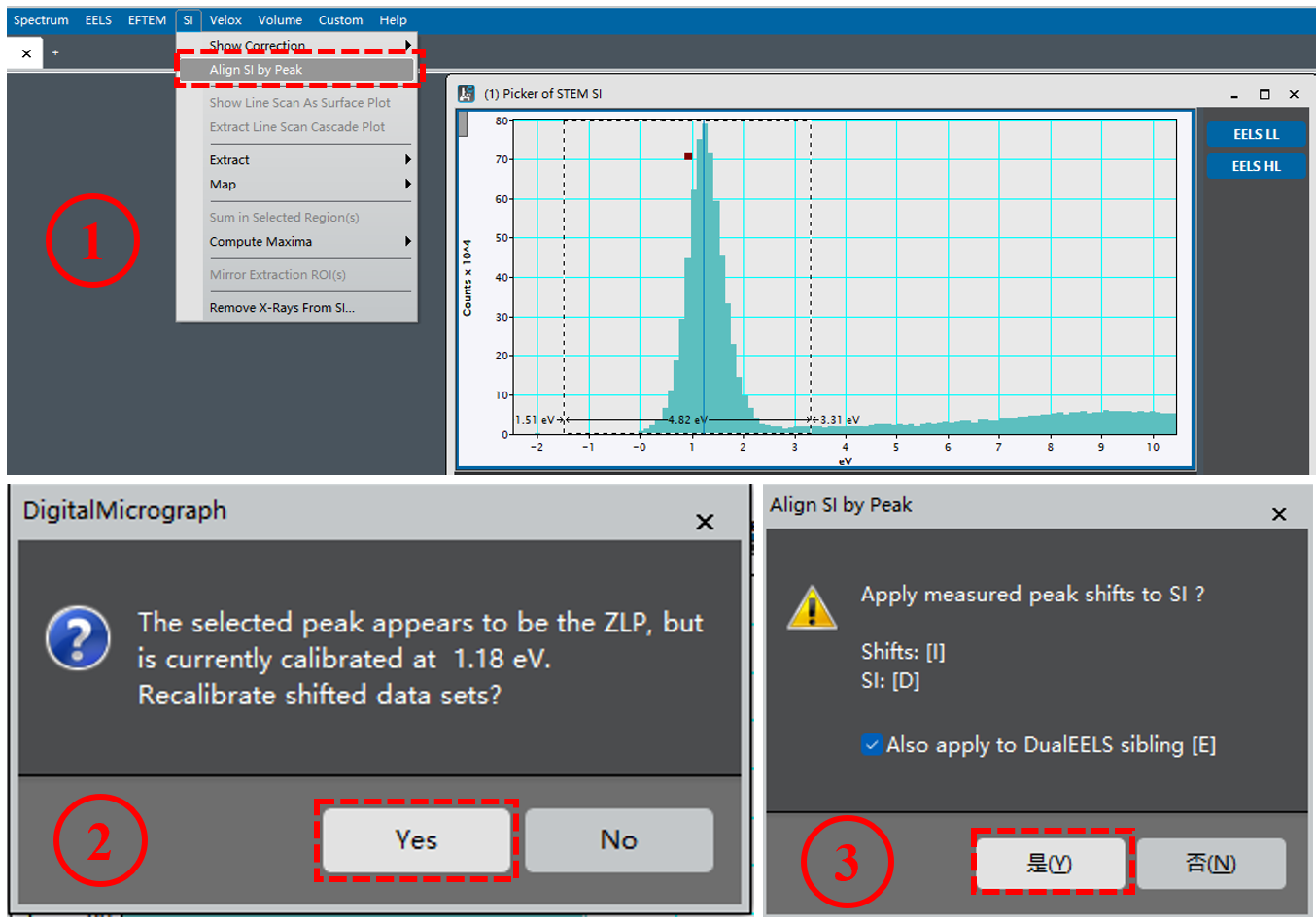Screen dimensions: 1316x921
Task: Toggle Also apply to DualEELS sibling checkbox
Action: coord(872,745)
